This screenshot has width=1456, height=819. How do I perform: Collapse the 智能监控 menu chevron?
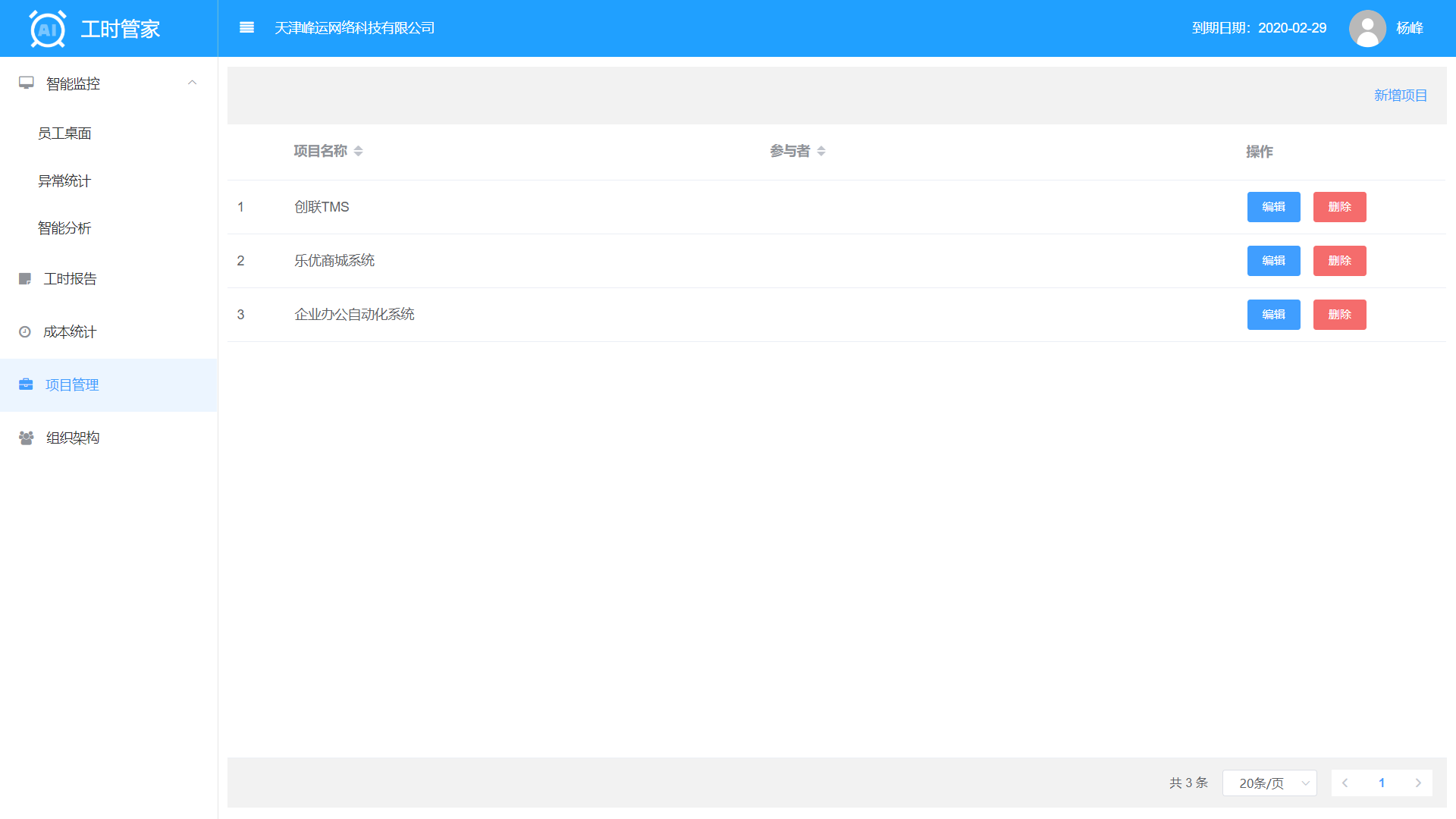[192, 83]
